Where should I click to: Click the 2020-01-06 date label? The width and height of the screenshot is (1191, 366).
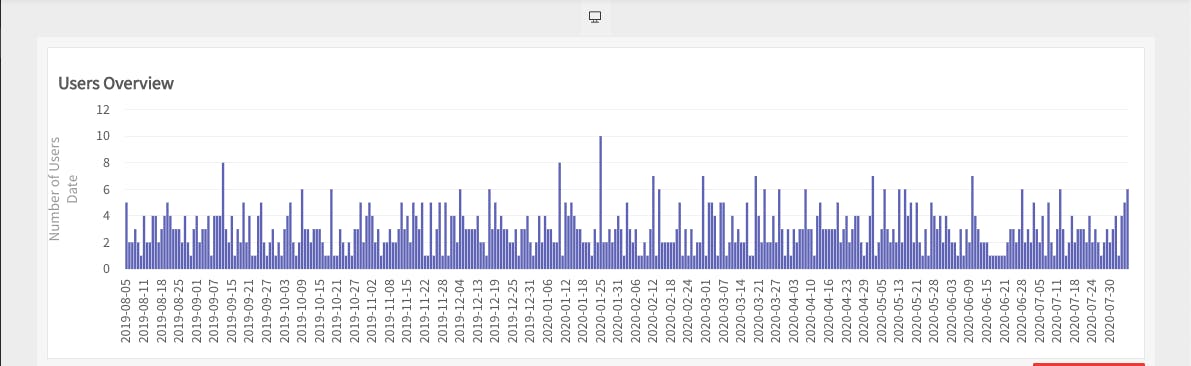tap(547, 311)
